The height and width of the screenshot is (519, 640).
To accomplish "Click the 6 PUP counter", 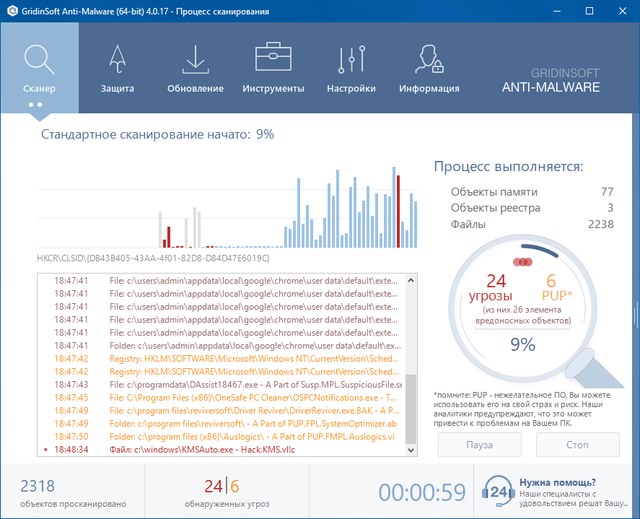I will (x=551, y=288).
